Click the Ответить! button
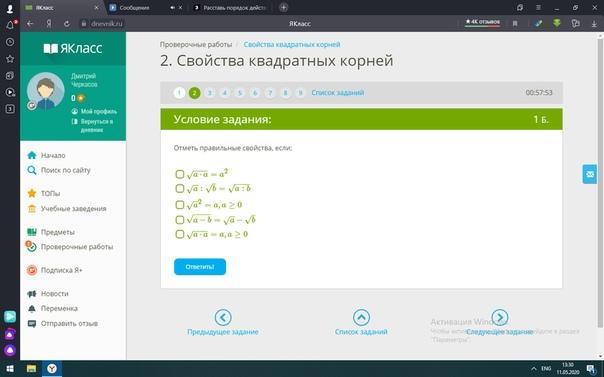 (x=200, y=267)
